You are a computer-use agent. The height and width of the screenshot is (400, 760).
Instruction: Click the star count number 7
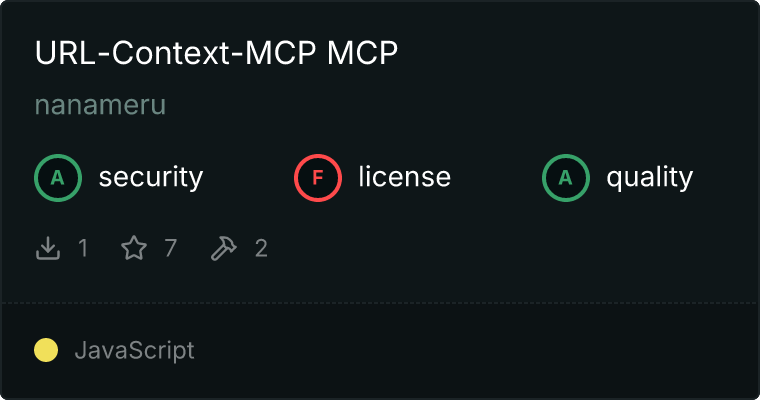(171, 248)
